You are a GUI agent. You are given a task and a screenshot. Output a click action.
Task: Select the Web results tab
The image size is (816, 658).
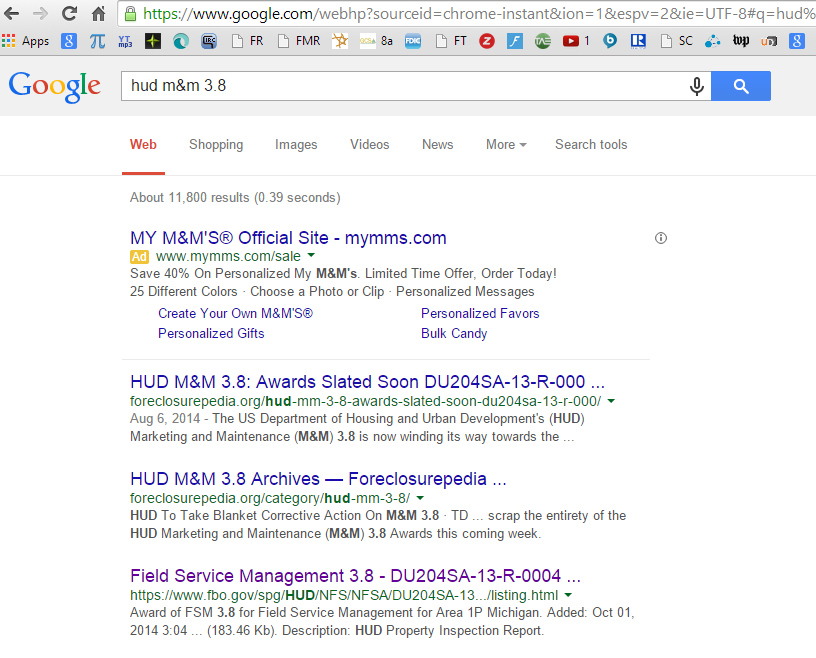143,145
